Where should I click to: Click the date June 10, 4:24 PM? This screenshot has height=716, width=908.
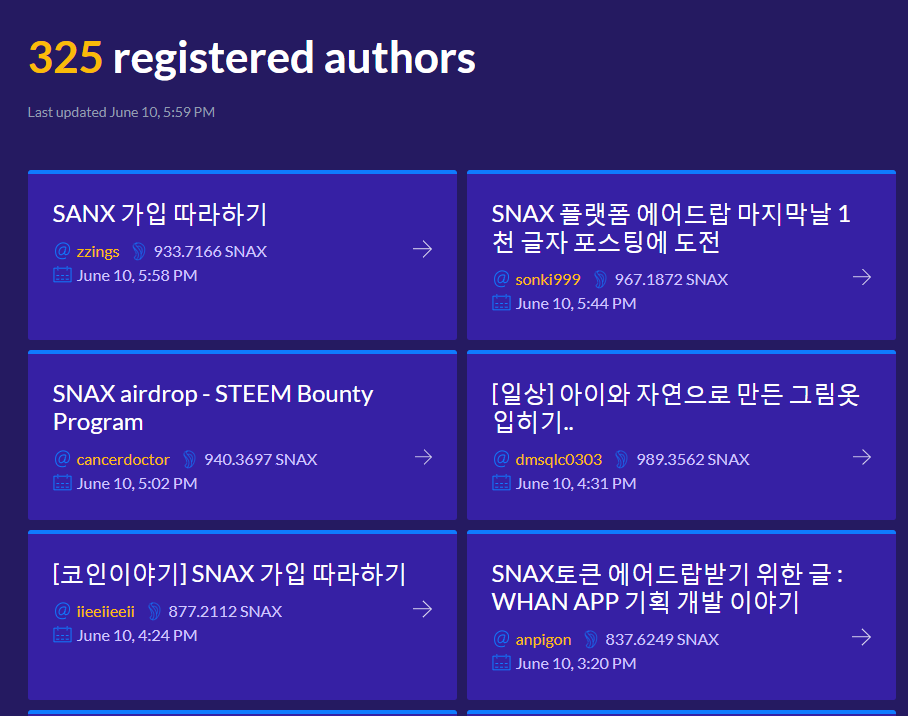tap(137, 635)
